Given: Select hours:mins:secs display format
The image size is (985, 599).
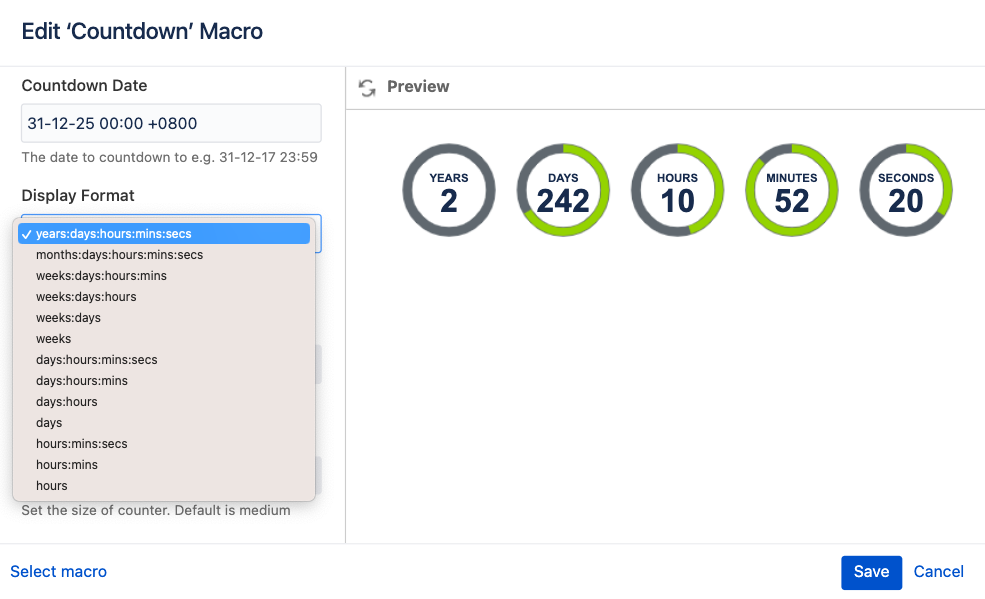Looking at the screenshot, I should pyautogui.click(x=82, y=444).
